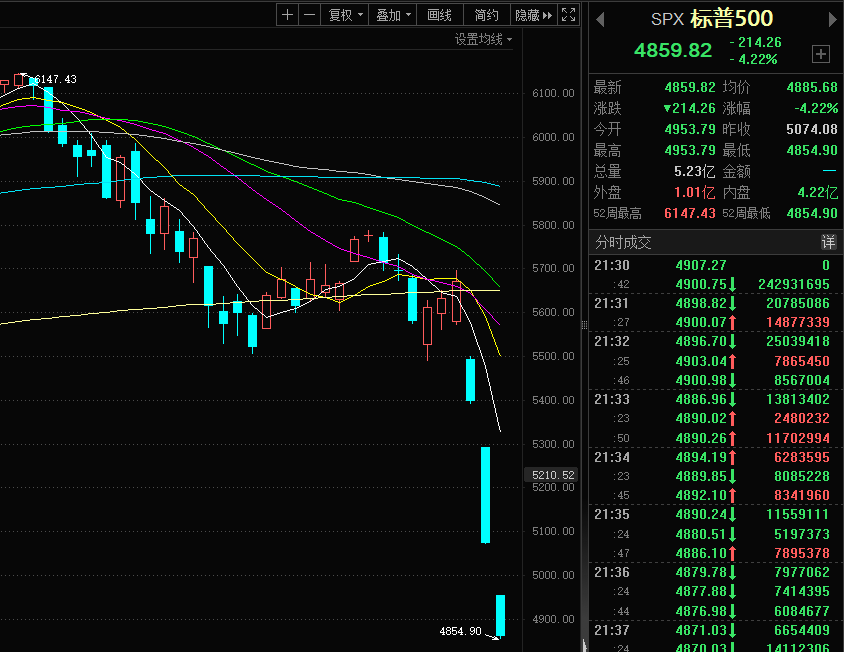Add SPX to watchlist with plus icon

(x=821, y=54)
